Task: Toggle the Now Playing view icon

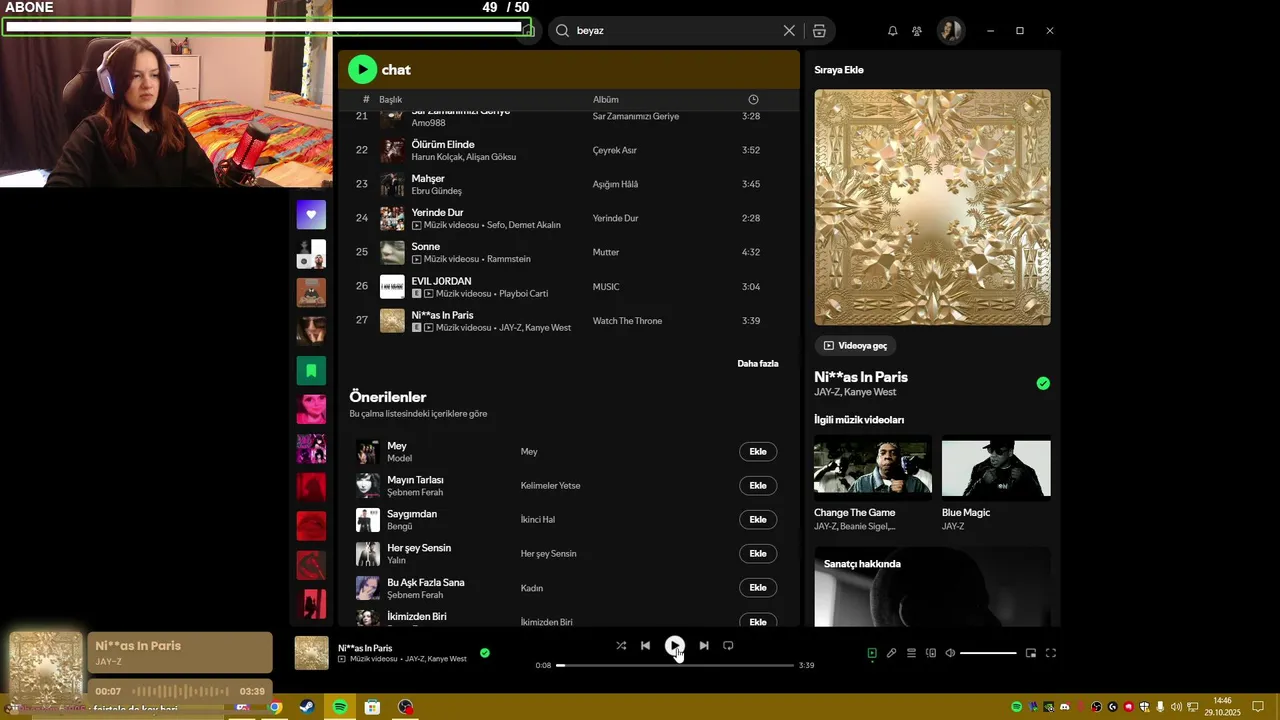Action: [872, 653]
